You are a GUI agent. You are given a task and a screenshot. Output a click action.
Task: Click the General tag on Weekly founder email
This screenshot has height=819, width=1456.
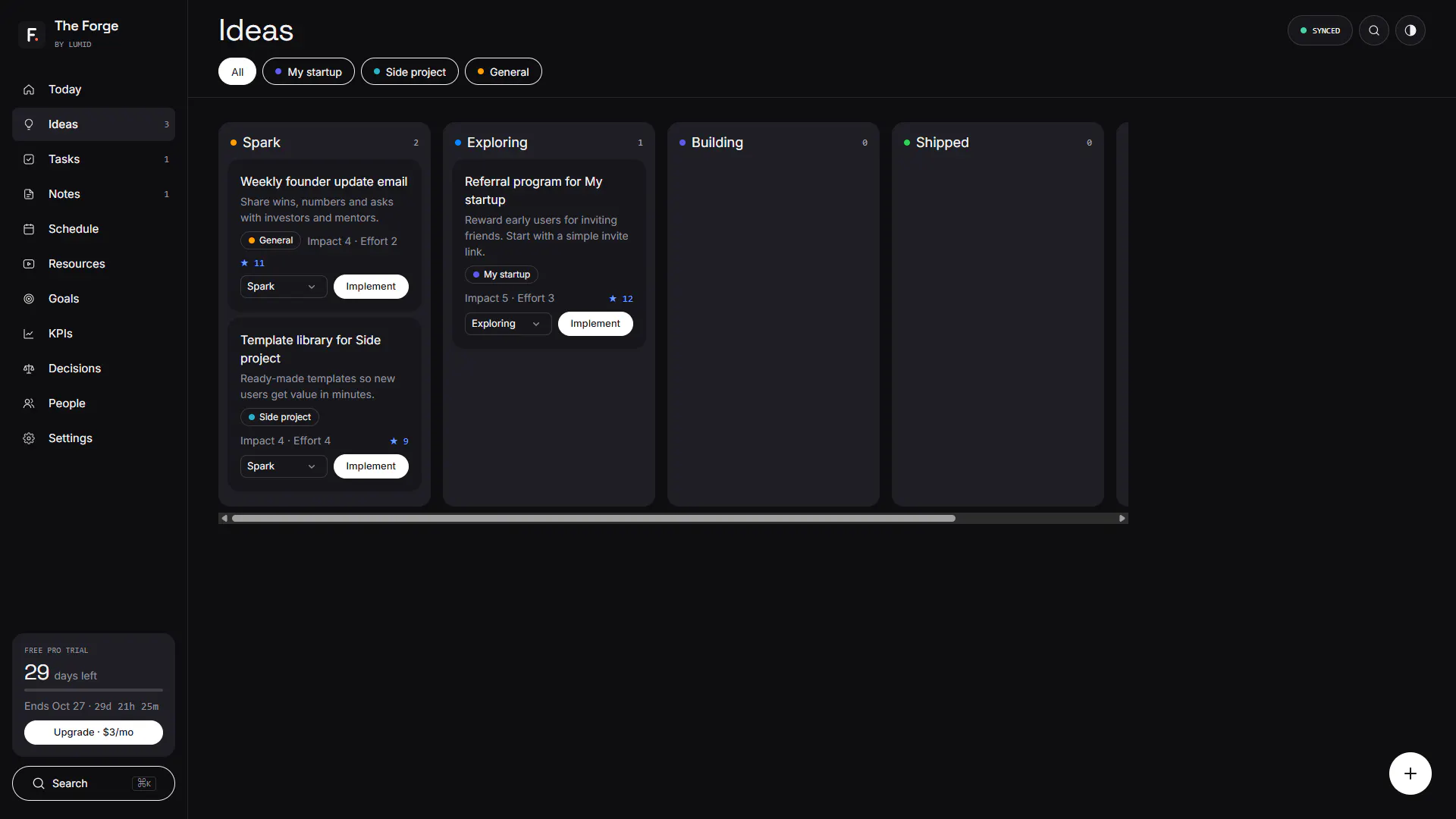click(x=271, y=240)
